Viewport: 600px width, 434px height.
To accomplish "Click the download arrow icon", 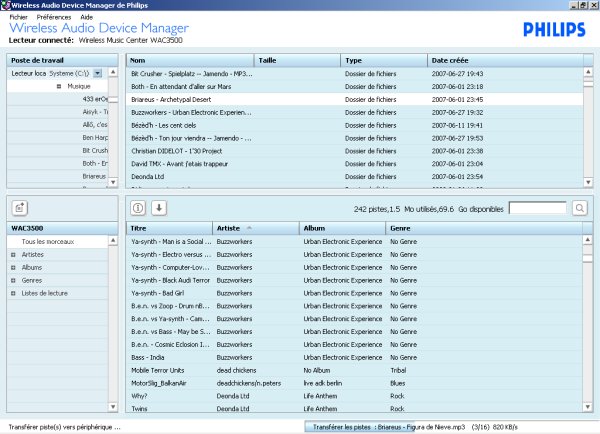I will 159,208.
